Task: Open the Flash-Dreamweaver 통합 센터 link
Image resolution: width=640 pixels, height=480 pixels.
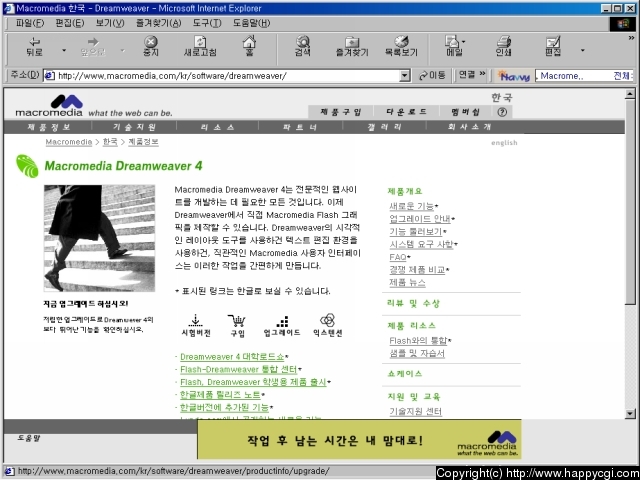Action: 238,369
